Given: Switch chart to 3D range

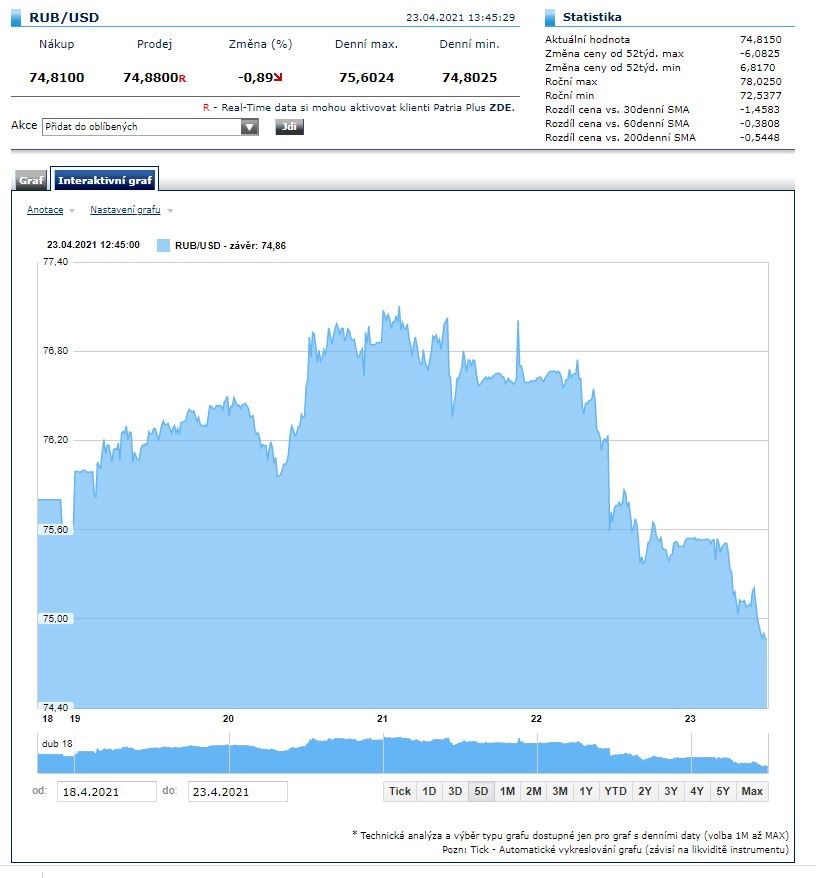Looking at the screenshot, I should pos(455,791).
